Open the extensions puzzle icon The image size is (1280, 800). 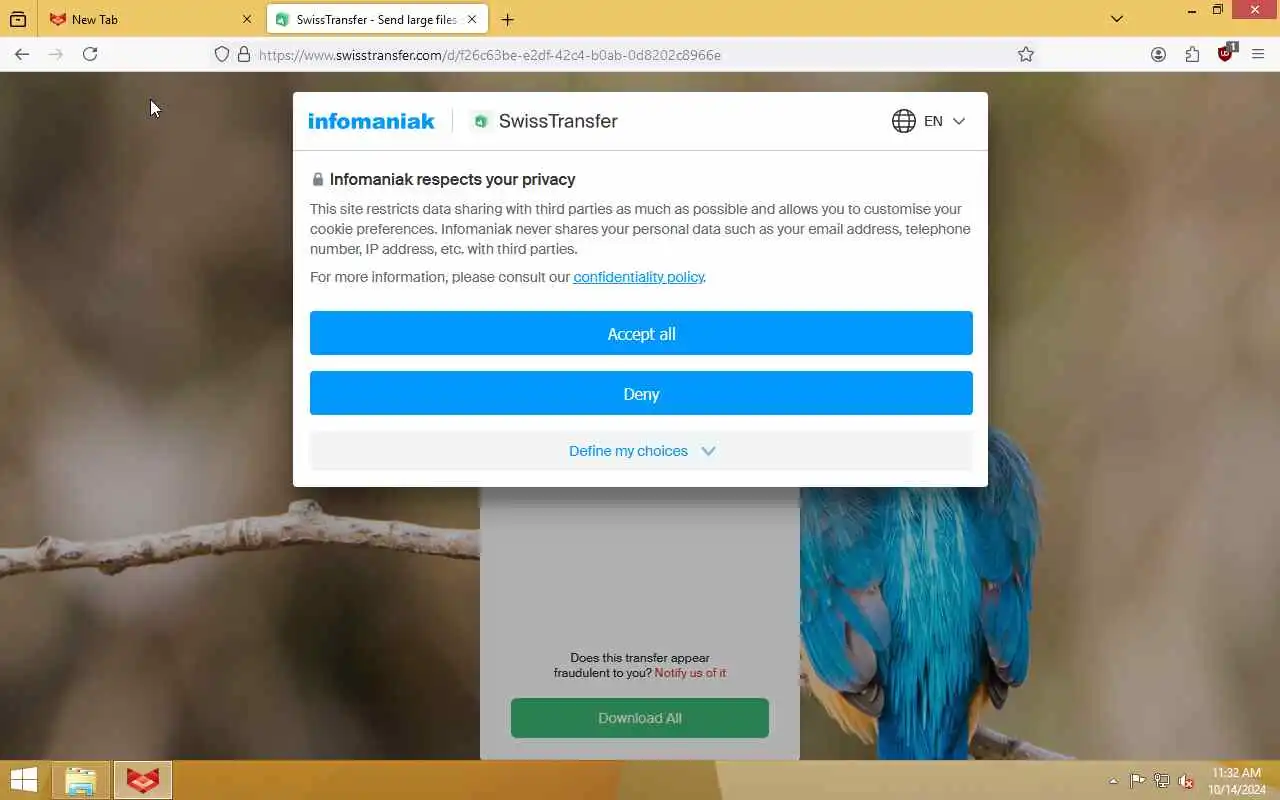(1192, 54)
